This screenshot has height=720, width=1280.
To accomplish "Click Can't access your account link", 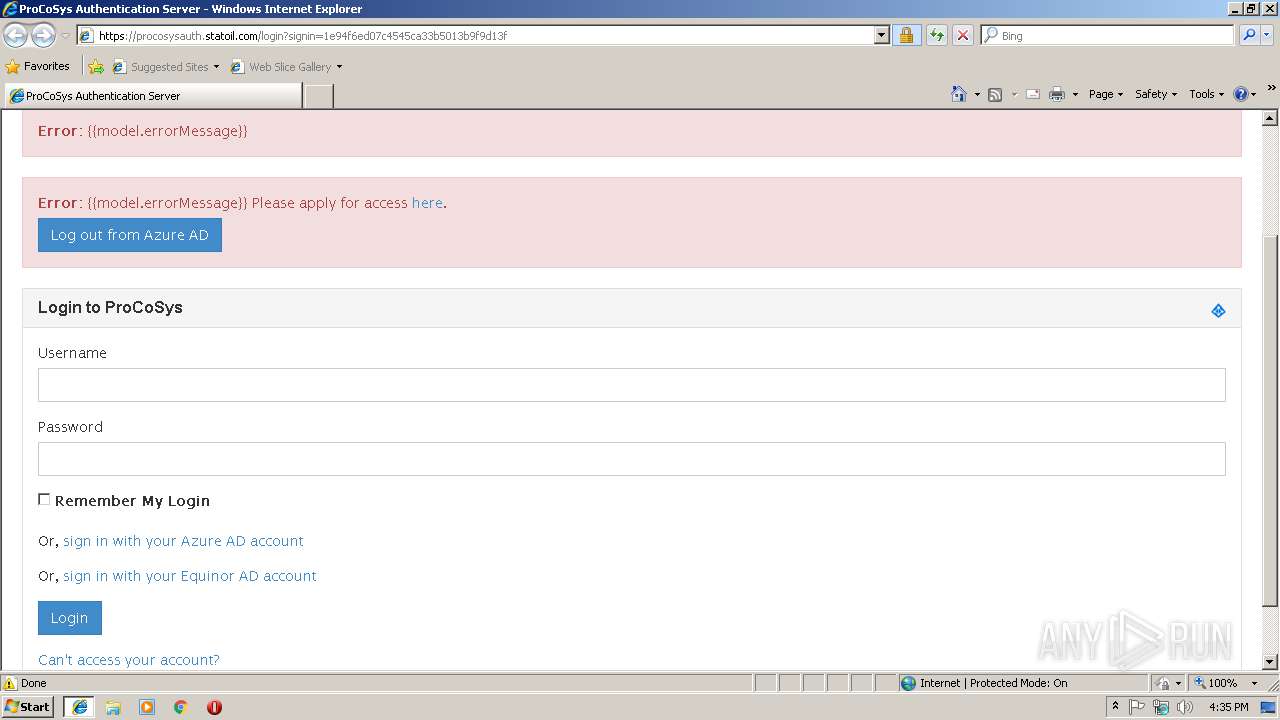I will click(129, 660).
